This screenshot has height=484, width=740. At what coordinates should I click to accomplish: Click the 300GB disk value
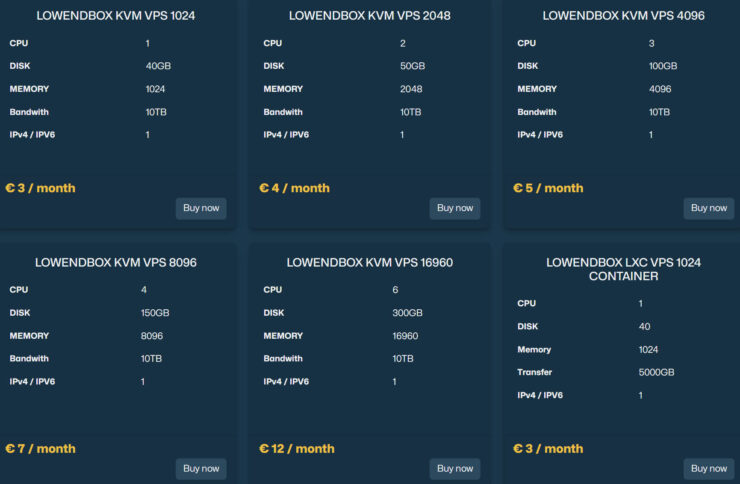(407, 313)
